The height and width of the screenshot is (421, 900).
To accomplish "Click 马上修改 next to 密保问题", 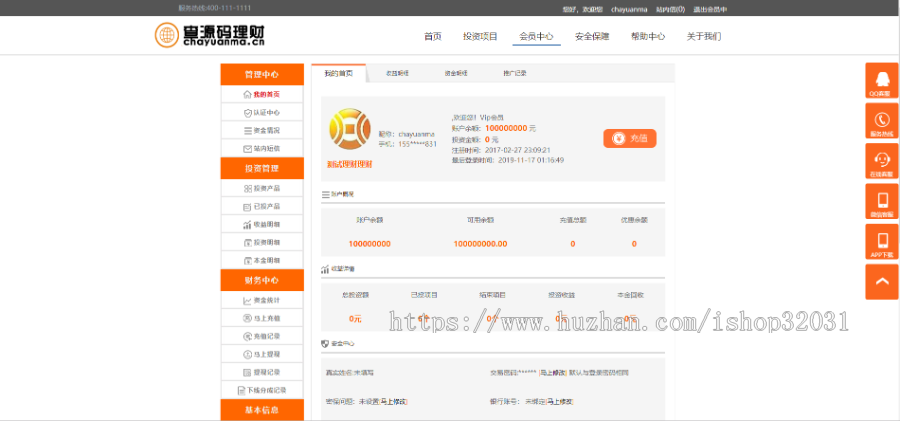I will [x=393, y=401].
